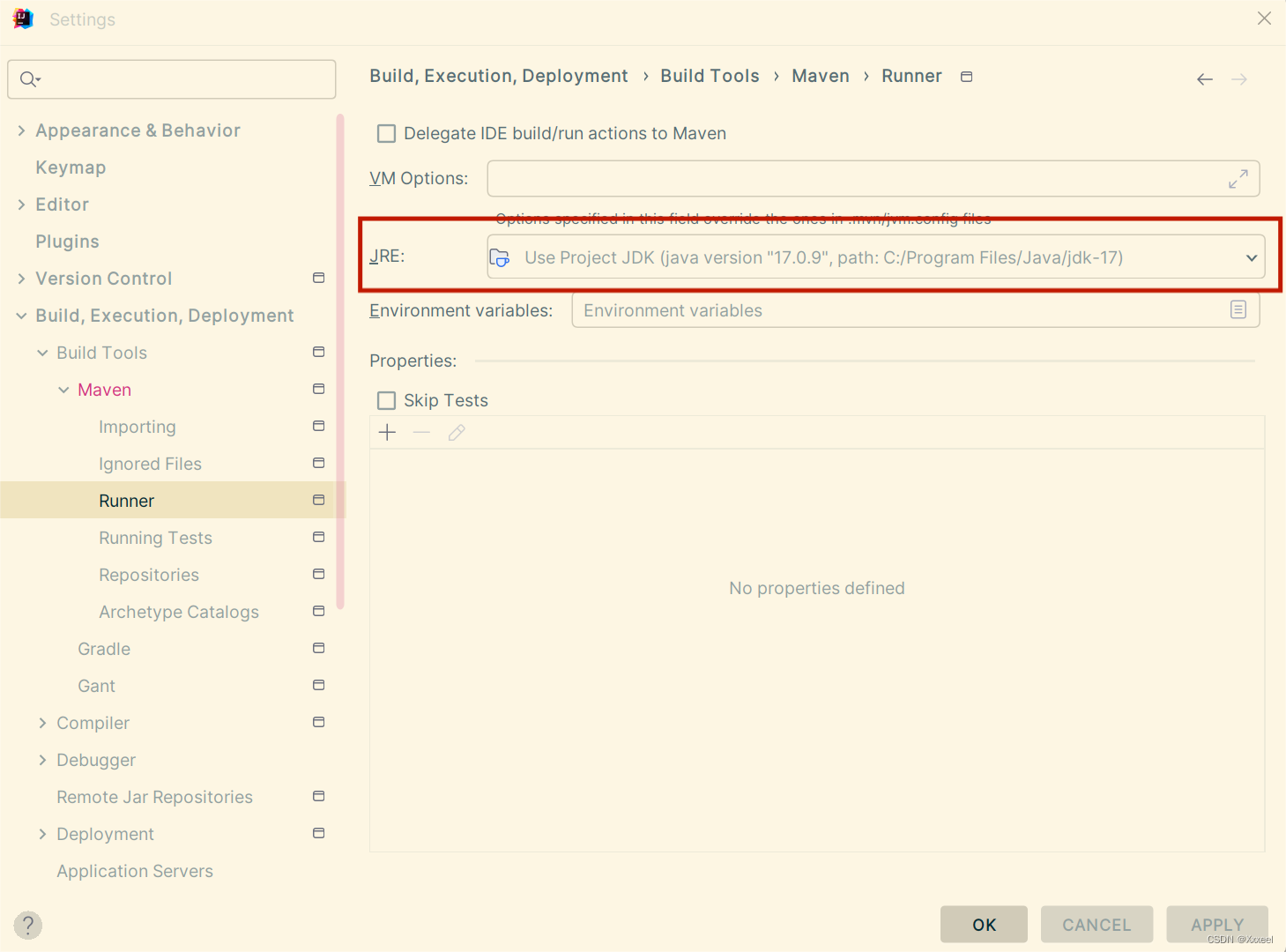The image size is (1286, 952).
Task: Click project icon next to Archetype Catalogs
Action: 319,611
